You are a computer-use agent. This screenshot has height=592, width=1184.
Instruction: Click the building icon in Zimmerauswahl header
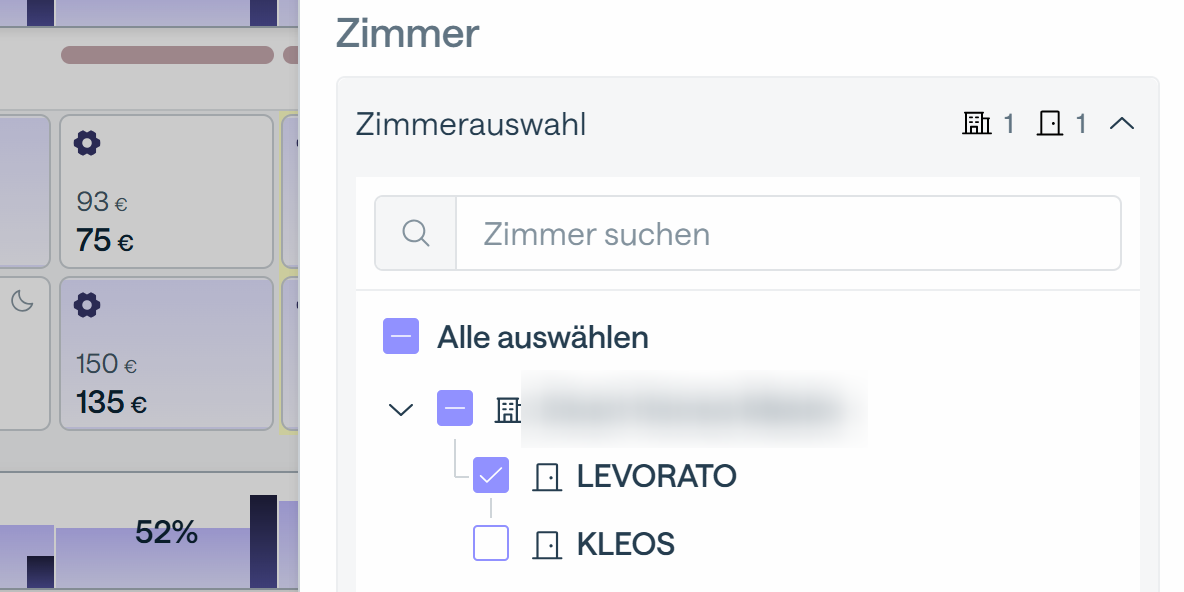[976, 124]
